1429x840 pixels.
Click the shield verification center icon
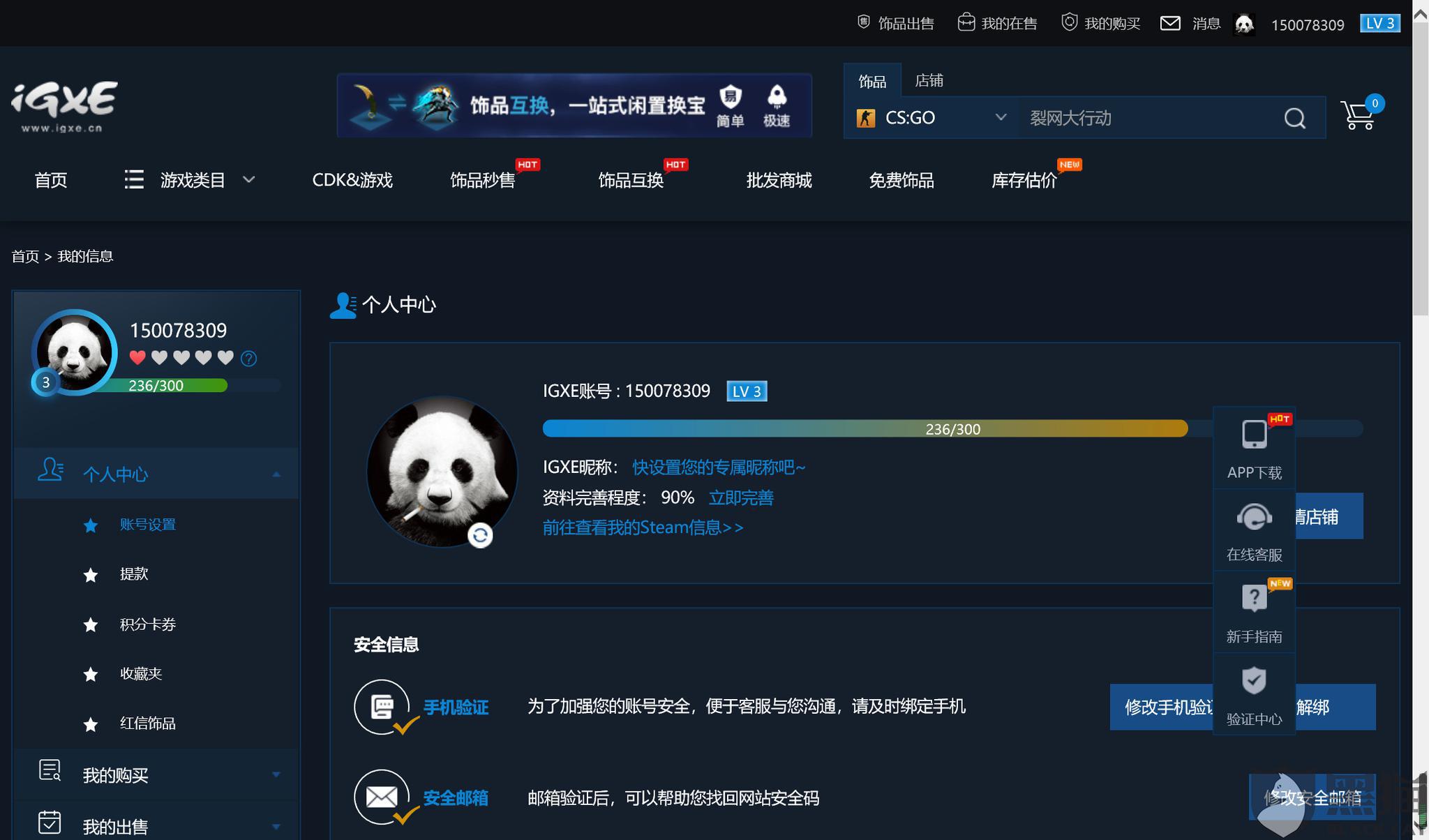1252,680
